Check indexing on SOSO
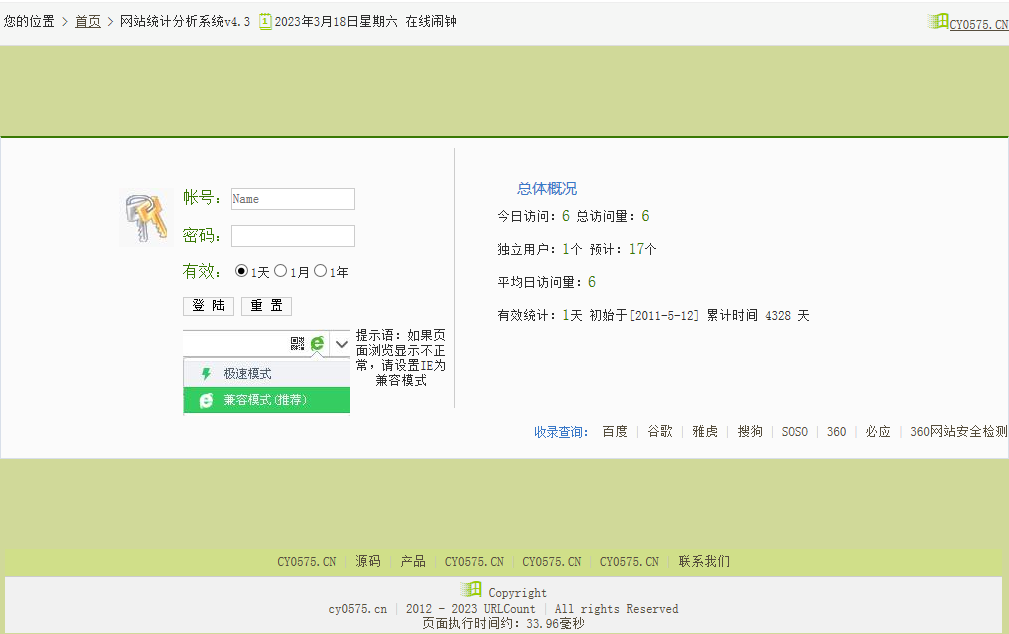Screen dimensions: 1009x634 coord(795,432)
